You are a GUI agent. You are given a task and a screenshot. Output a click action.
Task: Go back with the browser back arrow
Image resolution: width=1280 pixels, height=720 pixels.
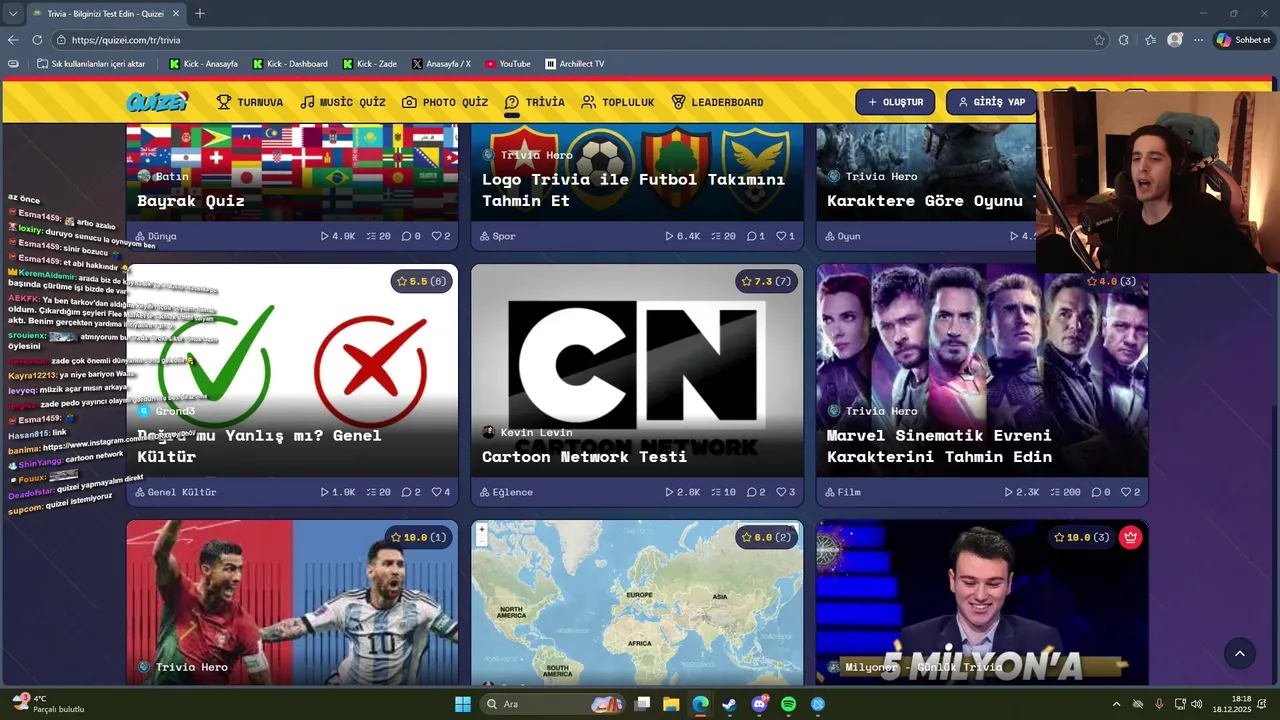click(13, 40)
